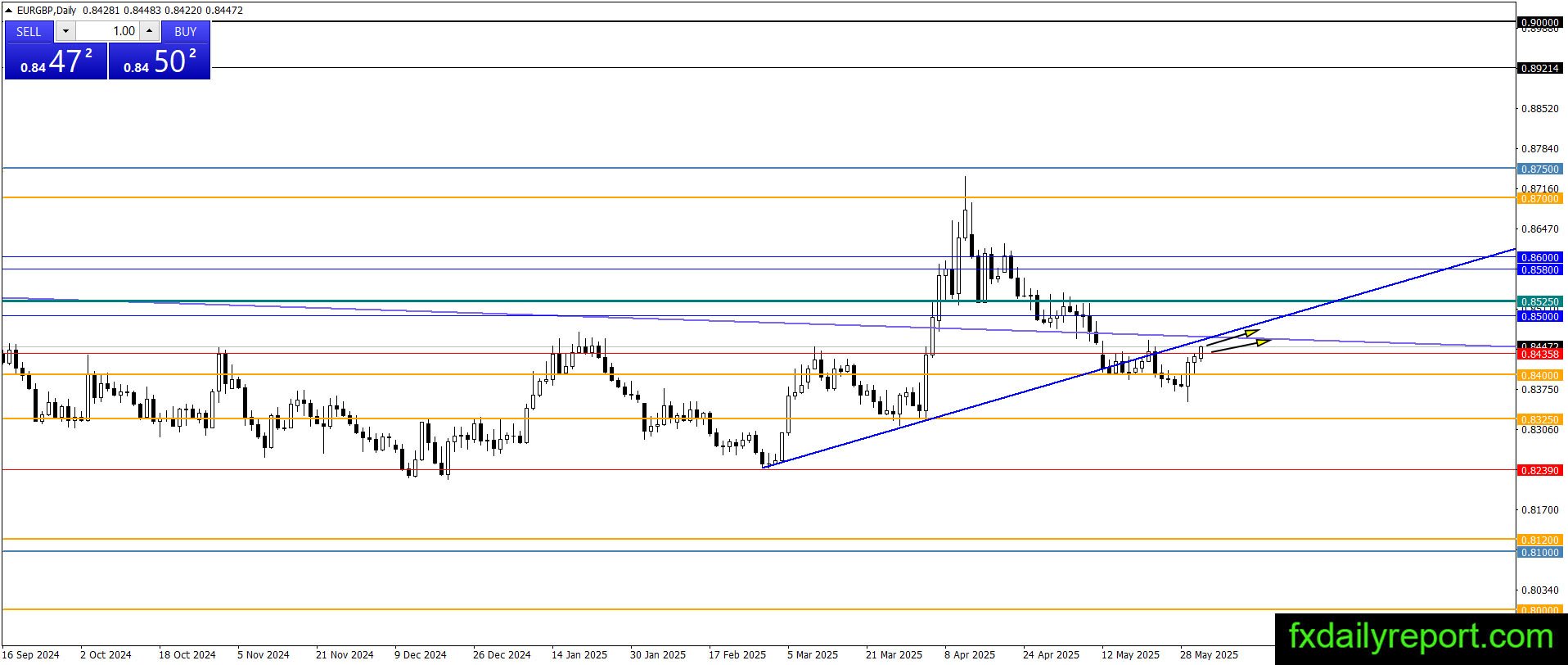Click the 0.81000 price level label
Screen dimensions: 1568x665
tap(1539, 552)
